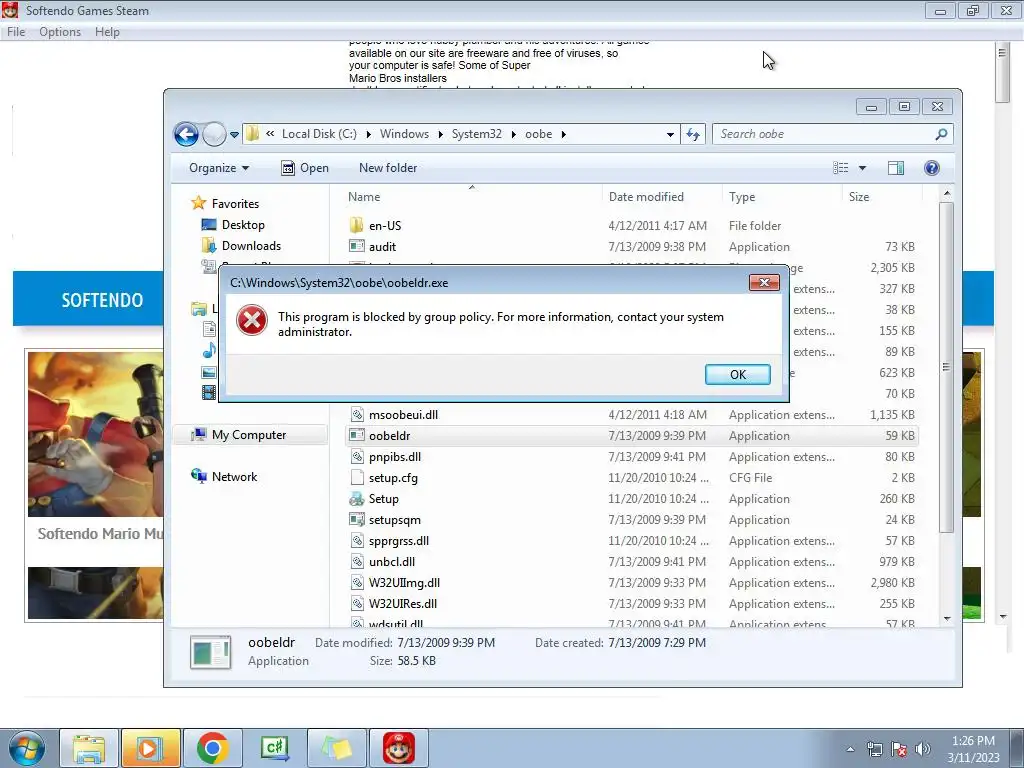Open Windows Explorer from taskbar
This screenshot has width=1024, height=768.
(89, 748)
